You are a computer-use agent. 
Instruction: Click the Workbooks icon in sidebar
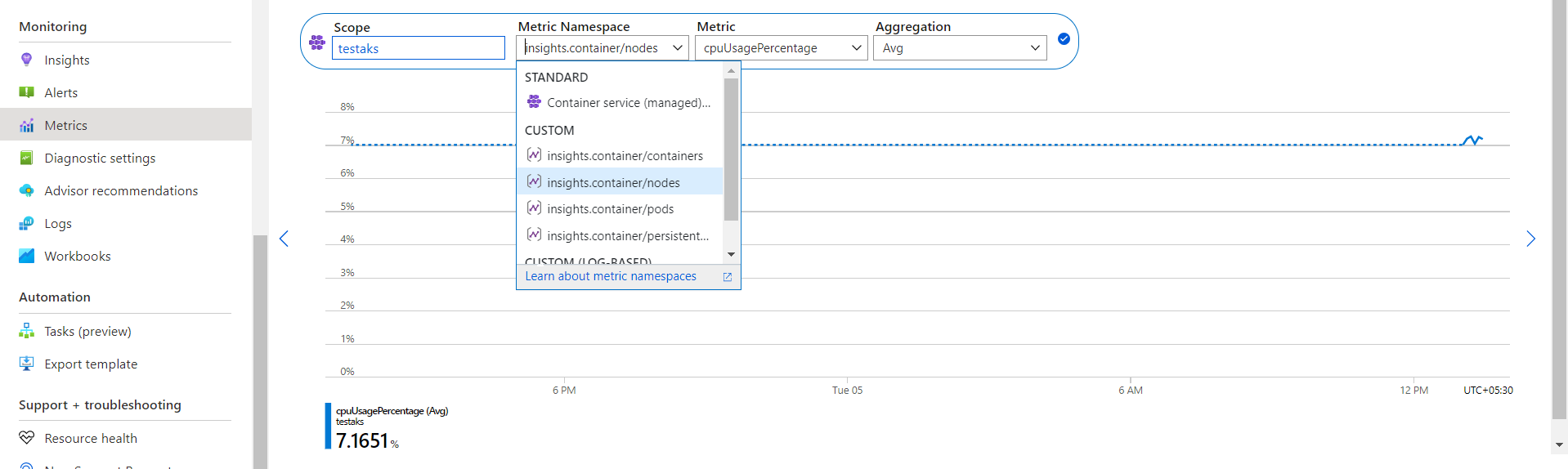[27, 256]
